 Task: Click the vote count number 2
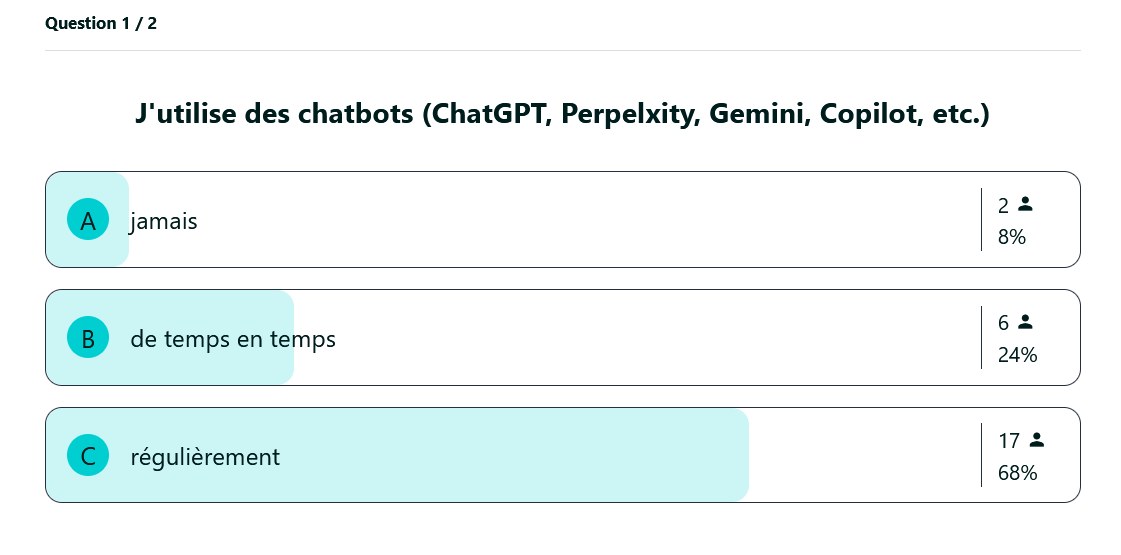coord(1004,205)
